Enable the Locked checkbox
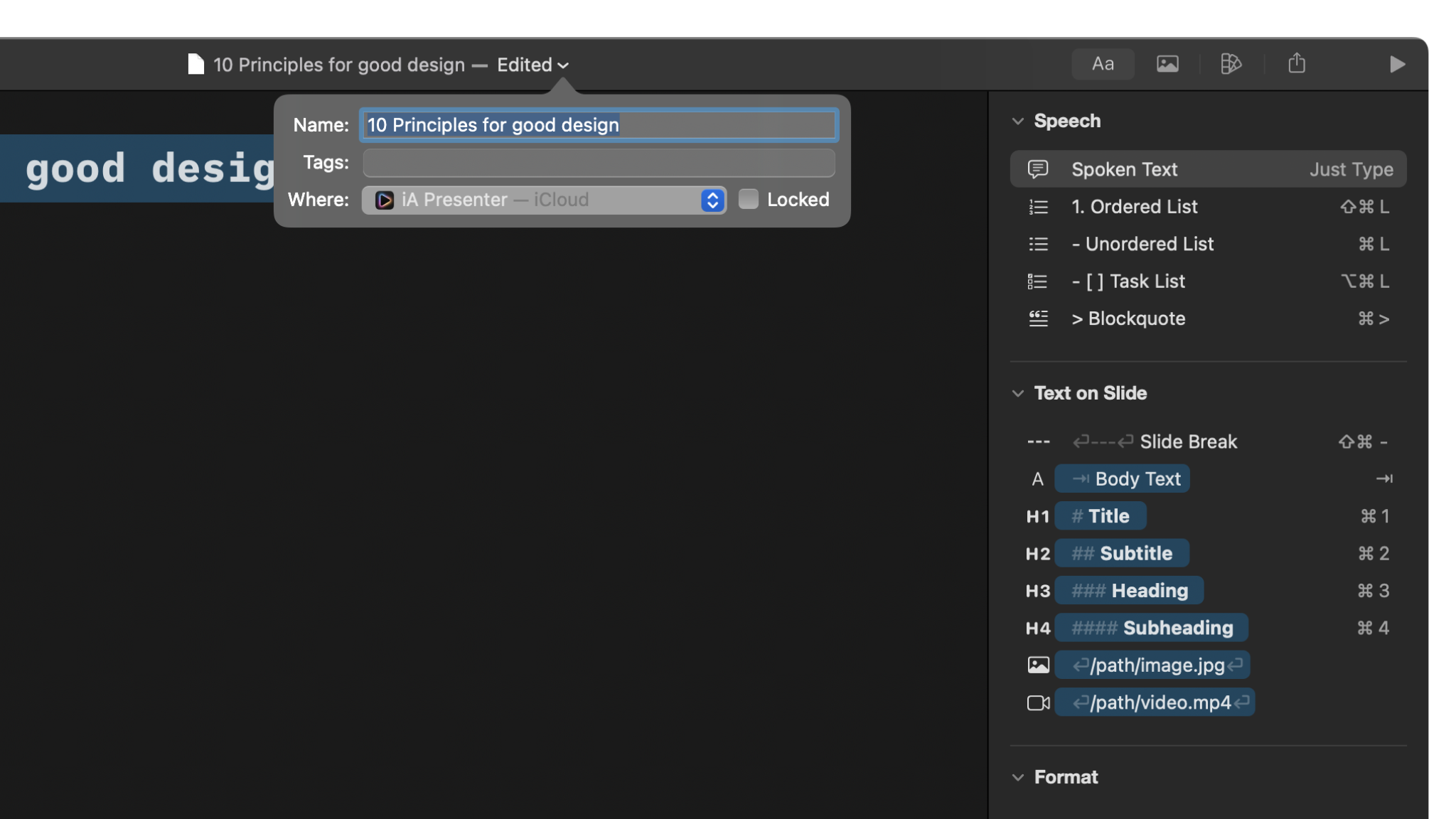Image resolution: width=1456 pixels, height=819 pixels. tap(748, 200)
